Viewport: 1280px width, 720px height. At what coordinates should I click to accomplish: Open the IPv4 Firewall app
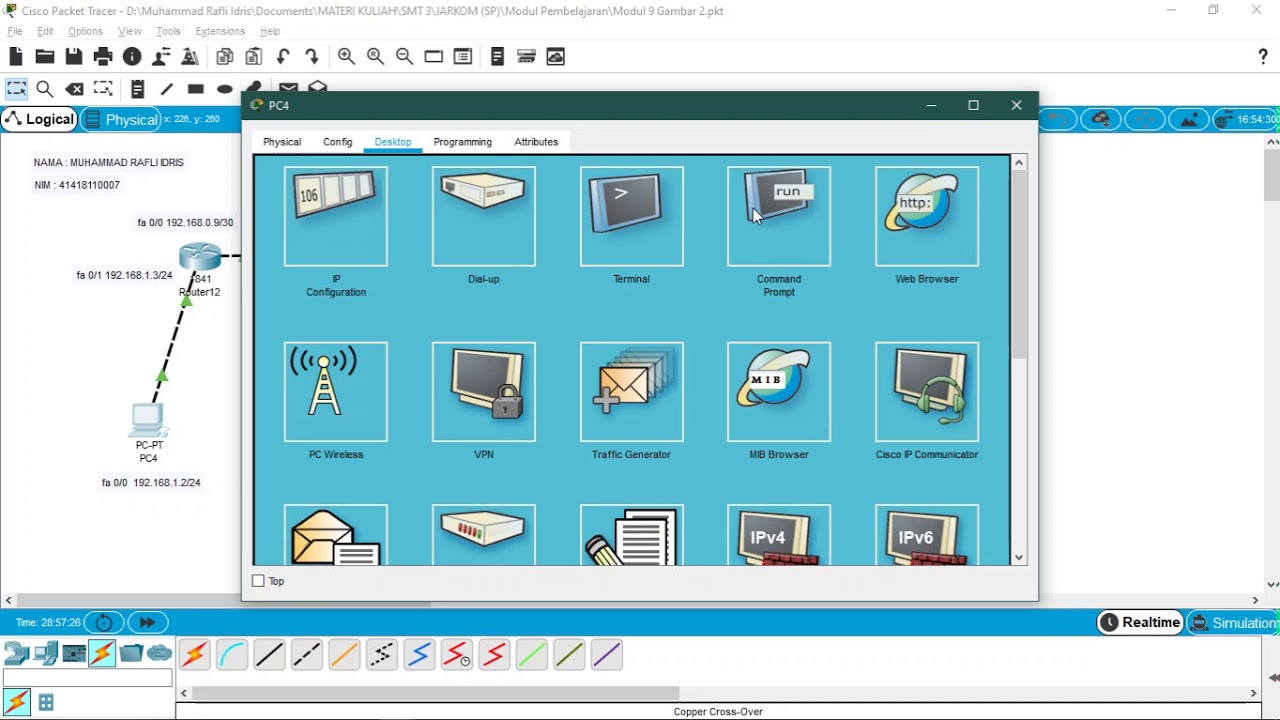[779, 535]
